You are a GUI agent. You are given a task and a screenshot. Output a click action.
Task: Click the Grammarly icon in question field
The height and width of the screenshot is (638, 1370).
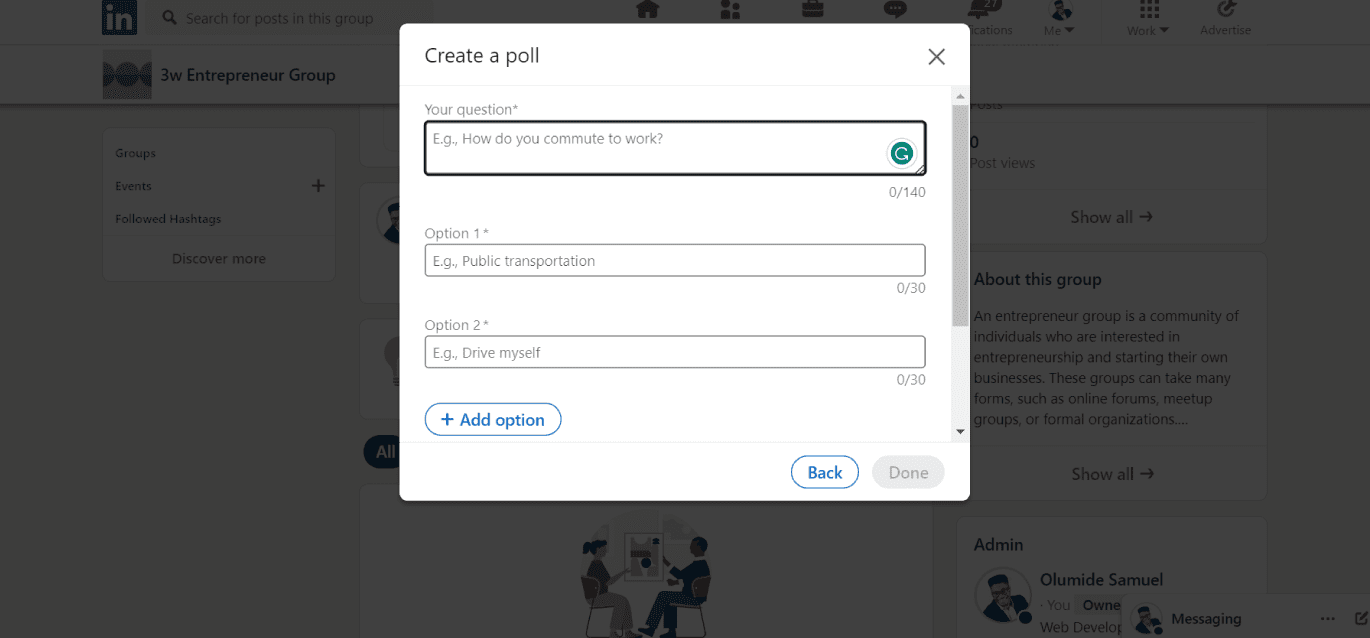(x=901, y=153)
